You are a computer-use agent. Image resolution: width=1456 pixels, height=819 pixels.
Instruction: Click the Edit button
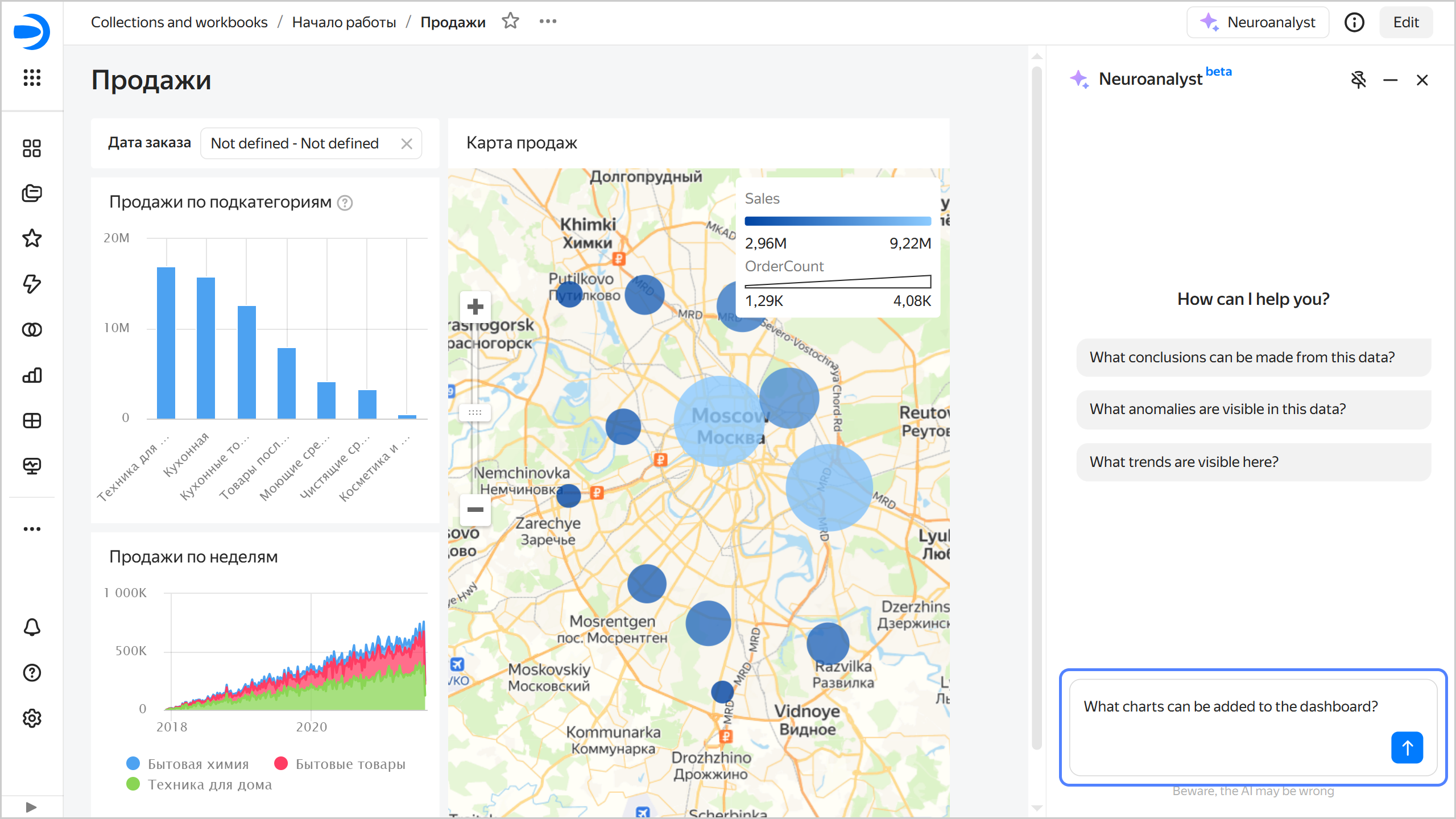1405,22
